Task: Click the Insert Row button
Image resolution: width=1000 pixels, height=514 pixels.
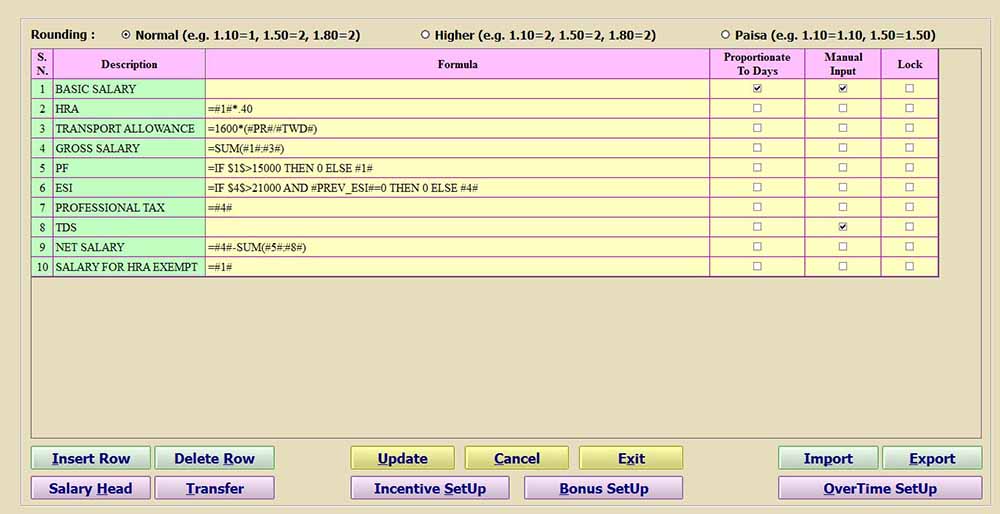Action: pyautogui.click(x=91, y=459)
